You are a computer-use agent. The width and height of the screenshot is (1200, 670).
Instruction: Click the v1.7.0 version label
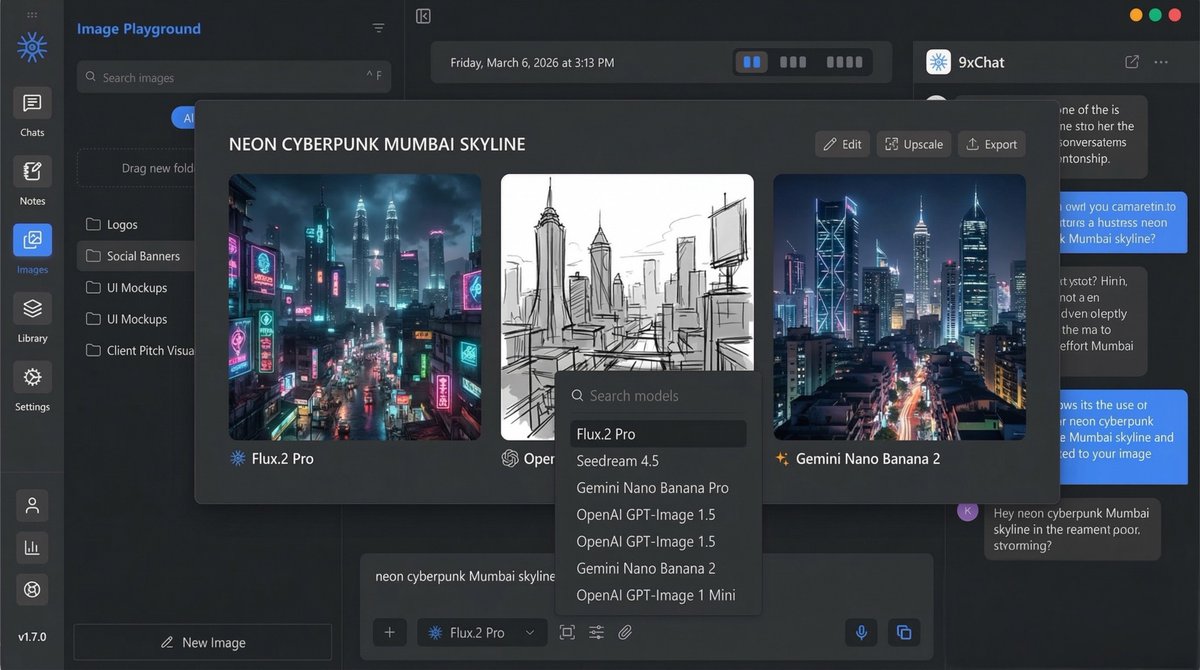[32, 636]
